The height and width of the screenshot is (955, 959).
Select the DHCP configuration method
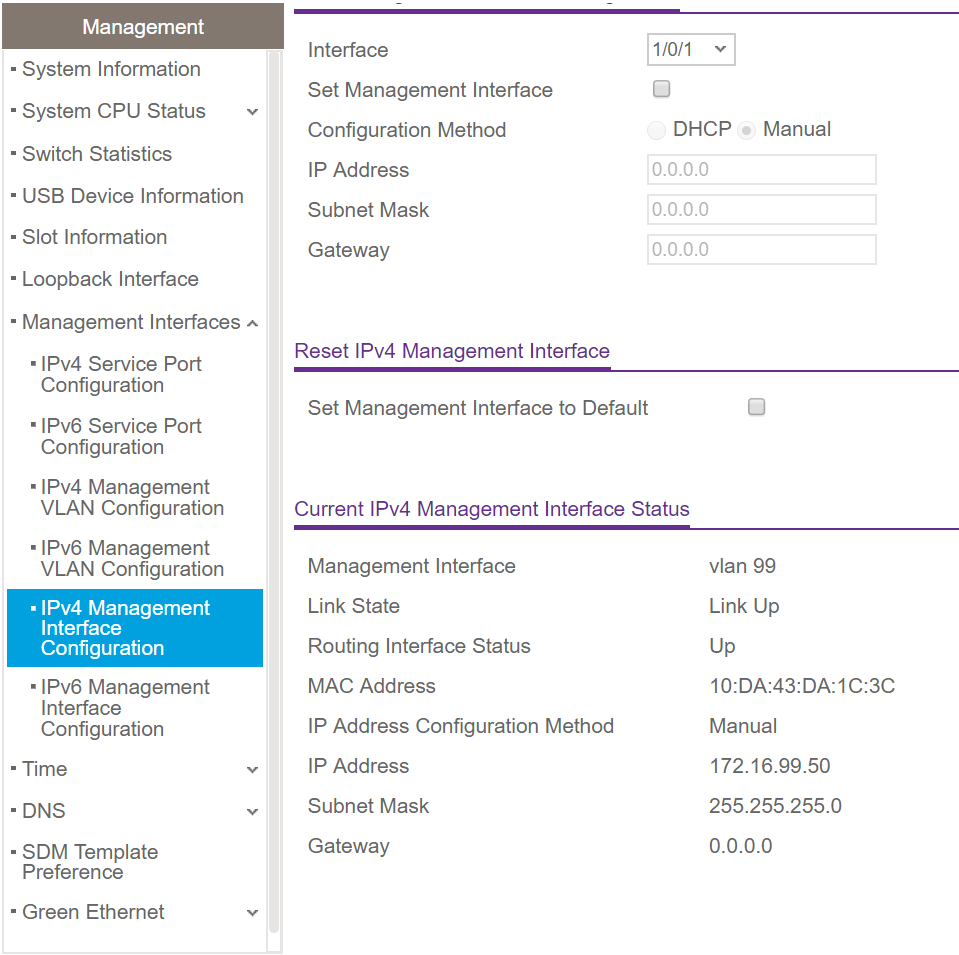(657, 130)
